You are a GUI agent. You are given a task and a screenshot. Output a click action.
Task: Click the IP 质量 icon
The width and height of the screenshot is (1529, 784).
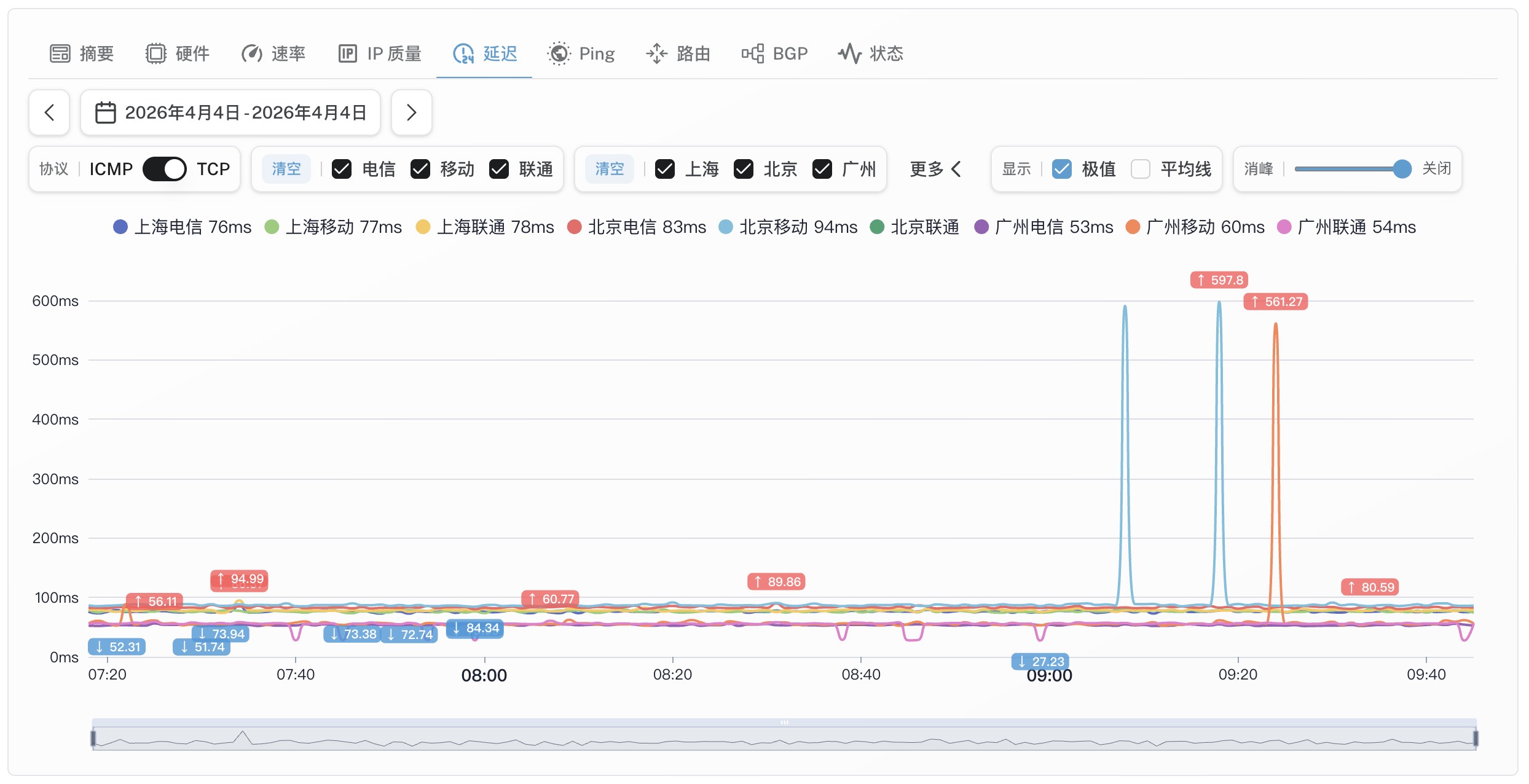click(x=347, y=54)
